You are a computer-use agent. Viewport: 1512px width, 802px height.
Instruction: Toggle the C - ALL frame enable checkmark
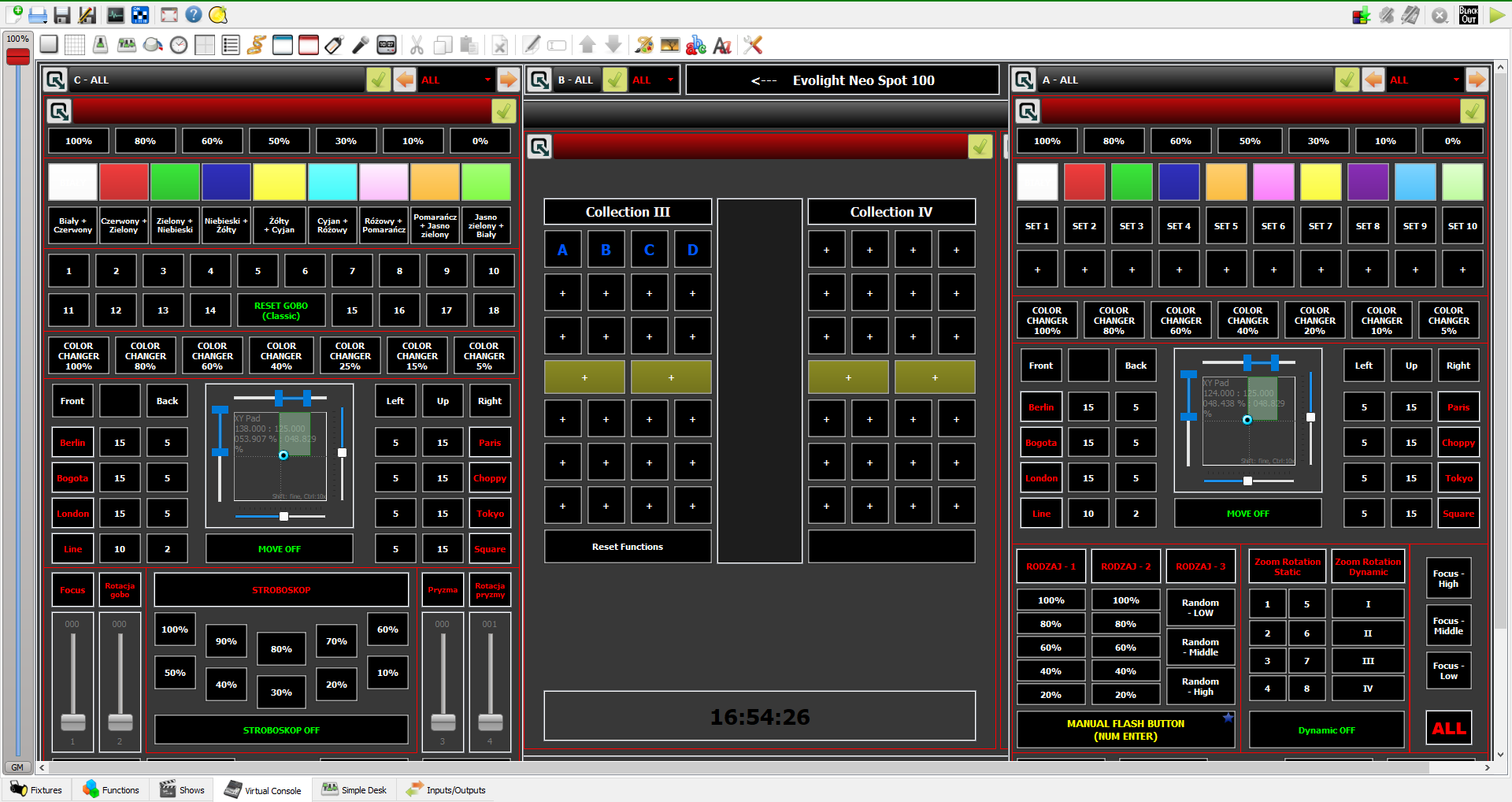379,80
